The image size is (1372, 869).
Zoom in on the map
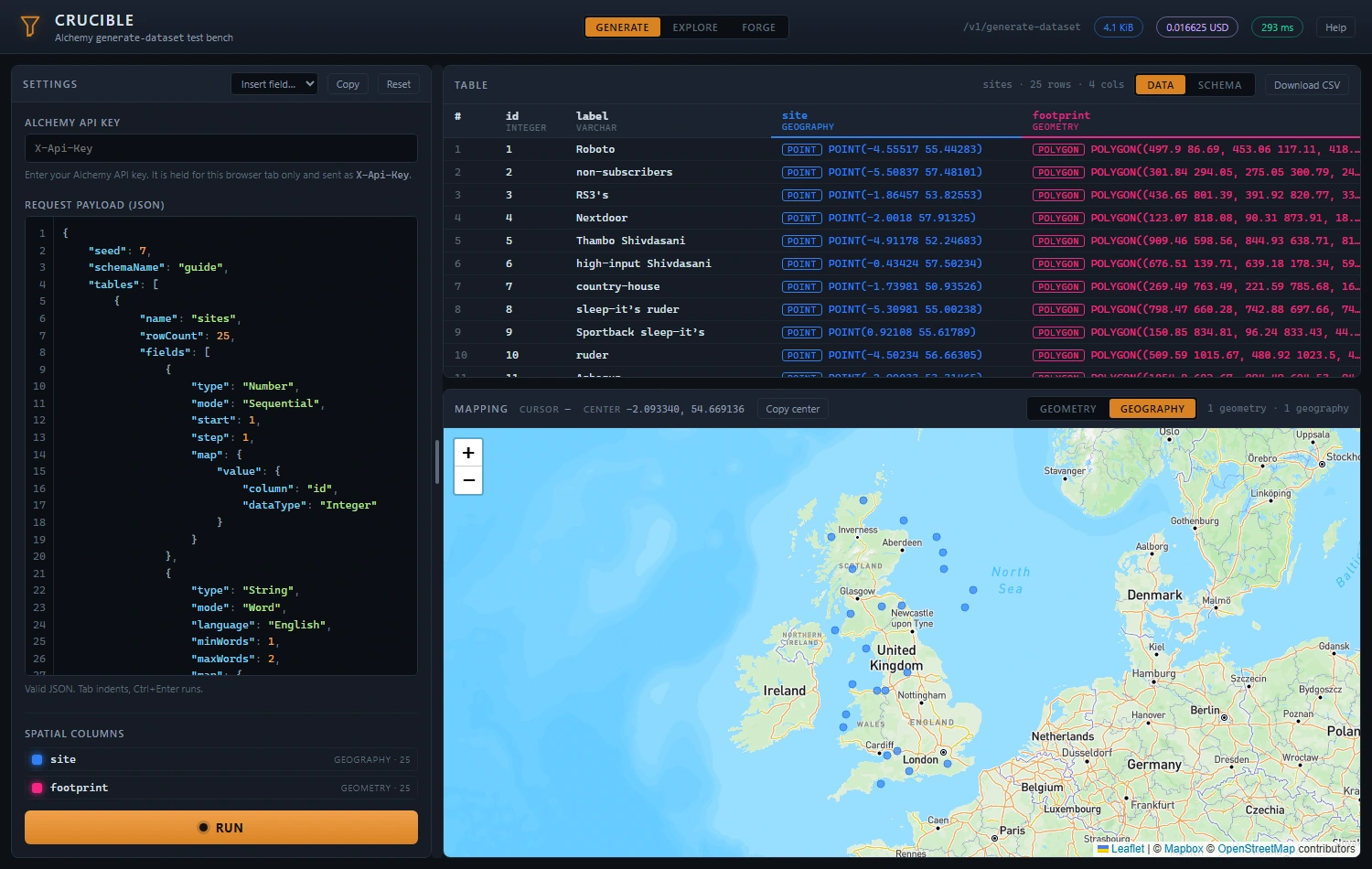click(468, 453)
